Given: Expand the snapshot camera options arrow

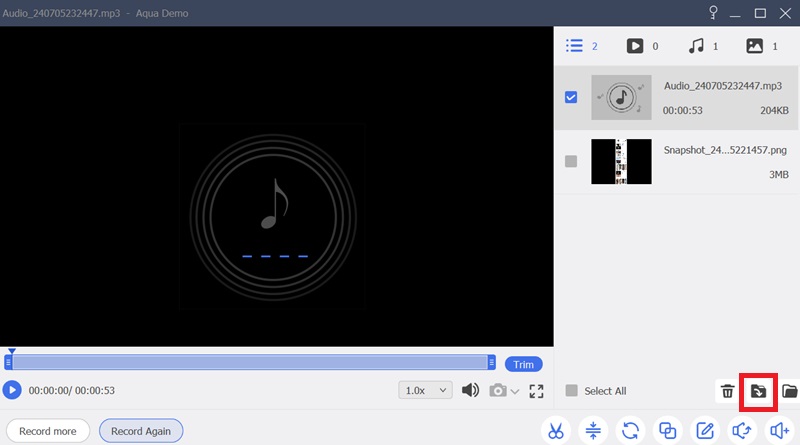Looking at the screenshot, I should point(515,391).
